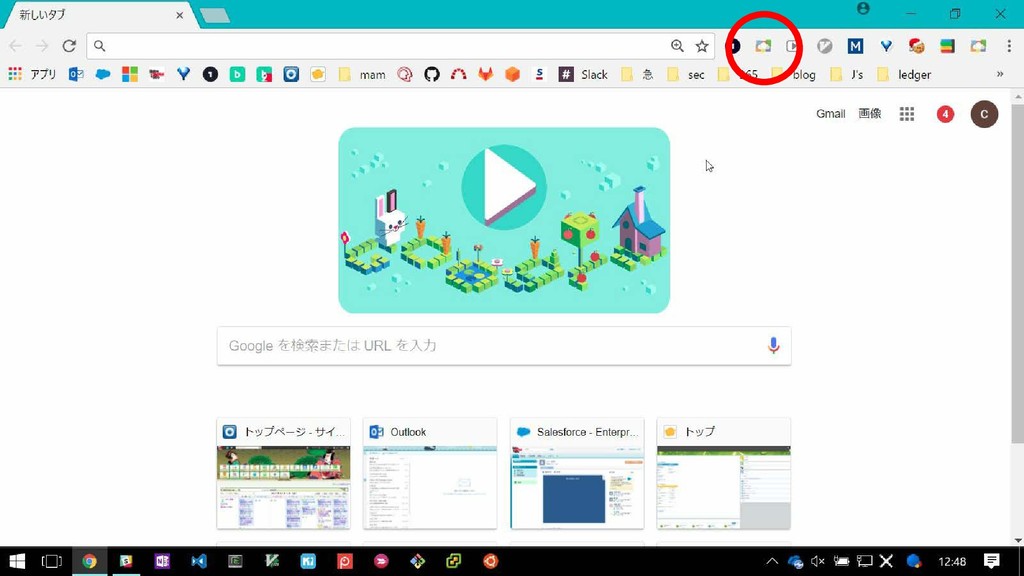Open the OneDrive cloud tray icon
The height and width of the screenshot is (576, 1024).
tap(795, 561)
